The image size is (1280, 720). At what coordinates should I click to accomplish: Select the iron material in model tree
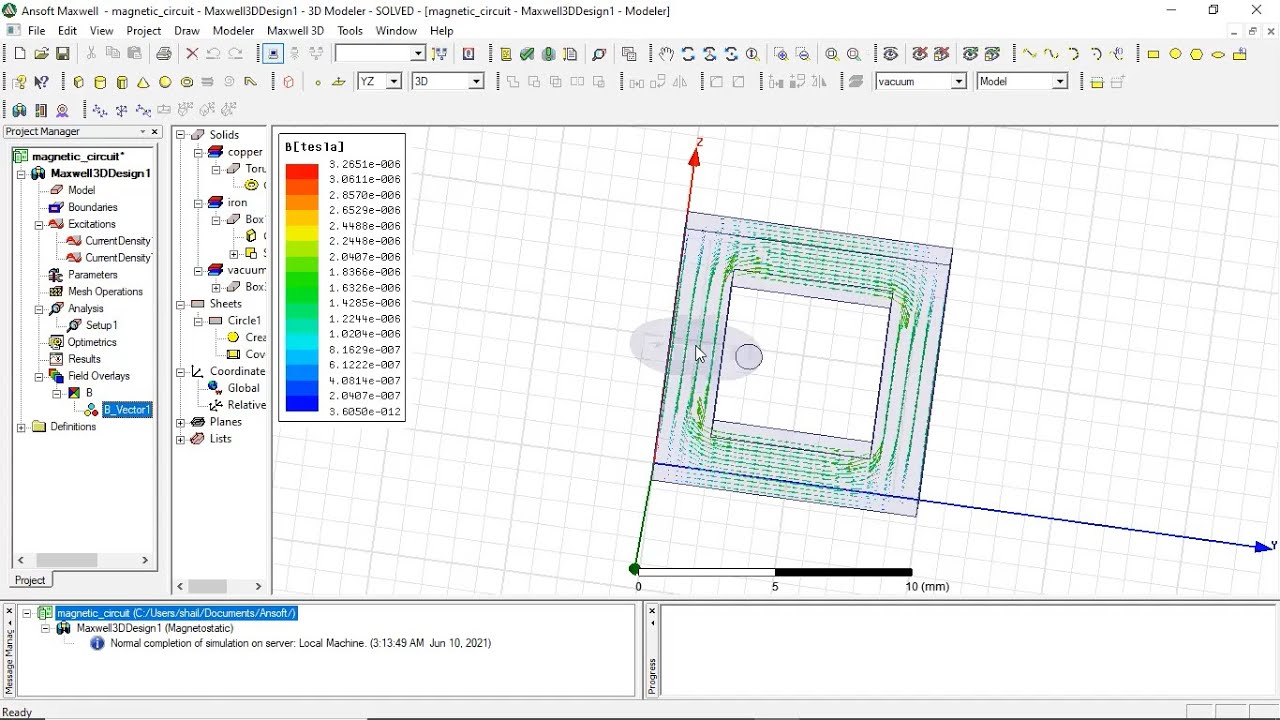pyautogui.click(x=237, y=203)
